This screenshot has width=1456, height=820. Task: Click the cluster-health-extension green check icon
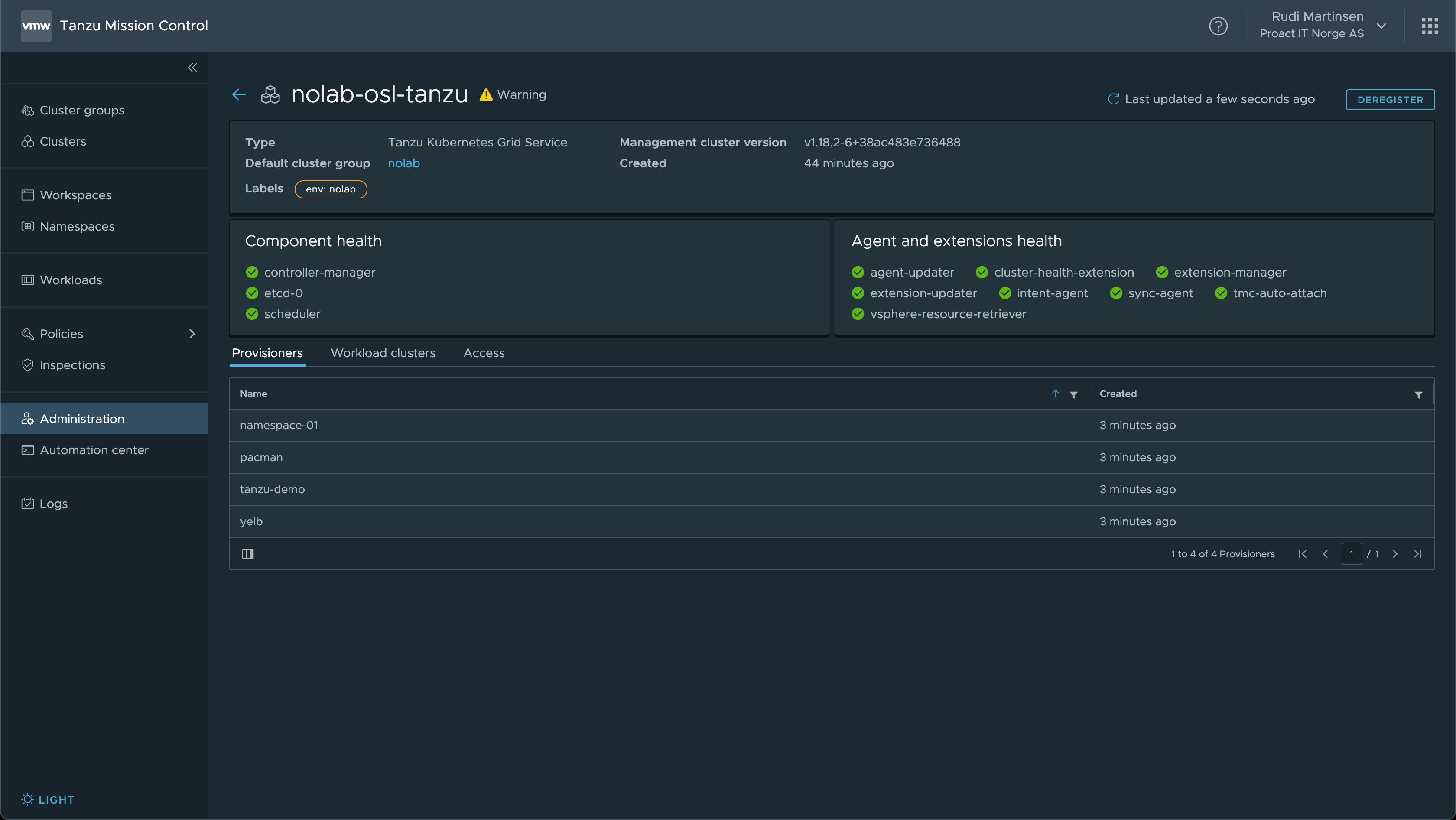pos(982,272)
